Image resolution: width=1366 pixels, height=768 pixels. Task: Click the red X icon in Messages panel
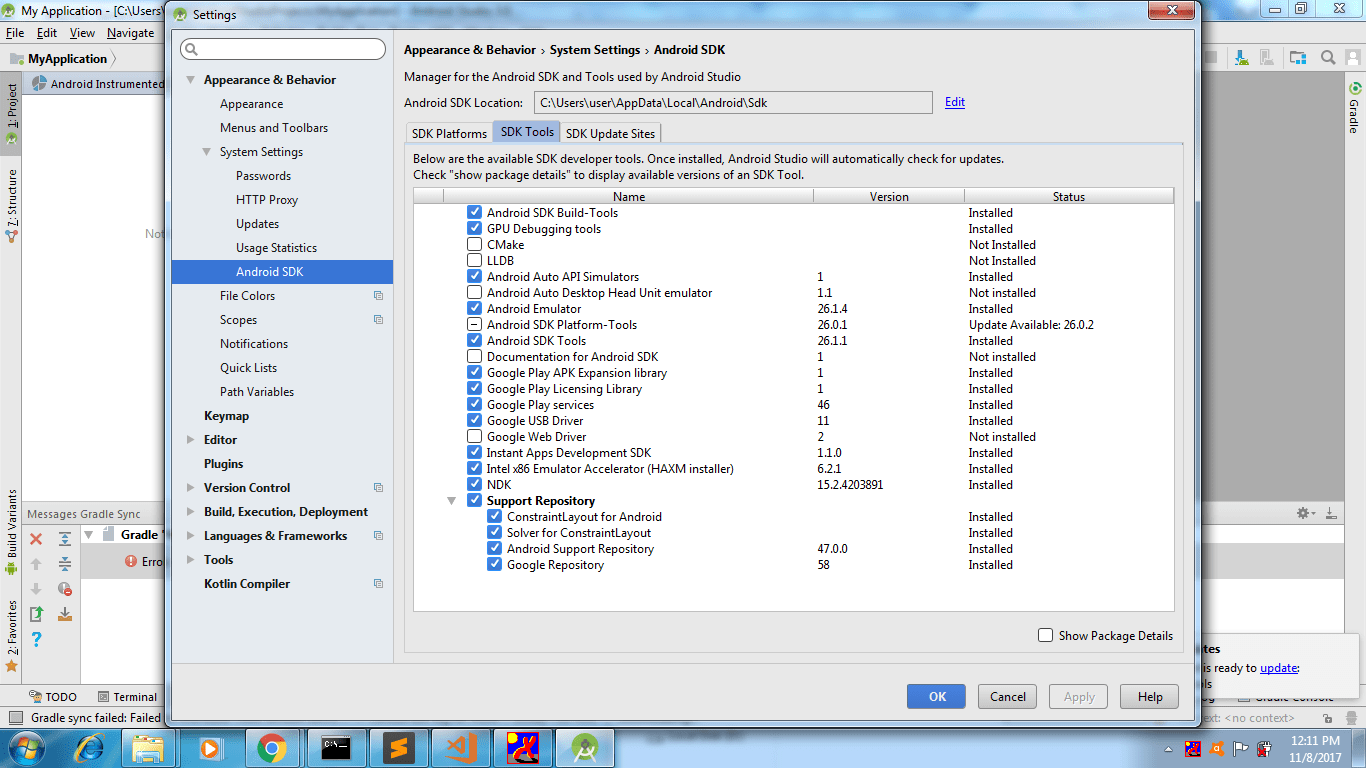tap(36, 539)
